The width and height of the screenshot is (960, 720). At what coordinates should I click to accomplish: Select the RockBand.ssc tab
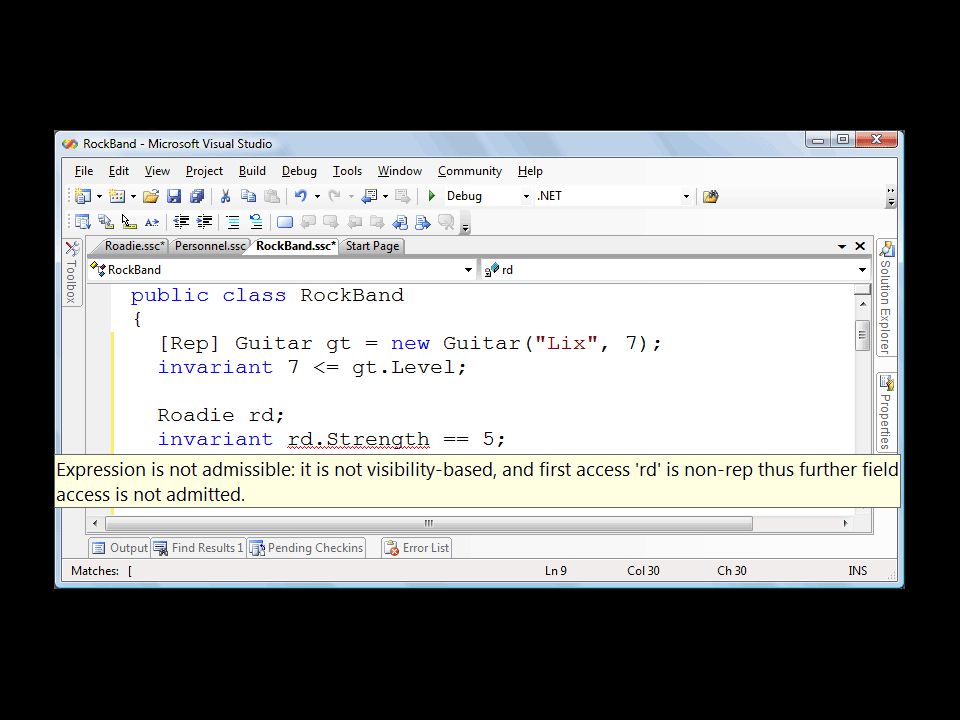coord(296,246)
